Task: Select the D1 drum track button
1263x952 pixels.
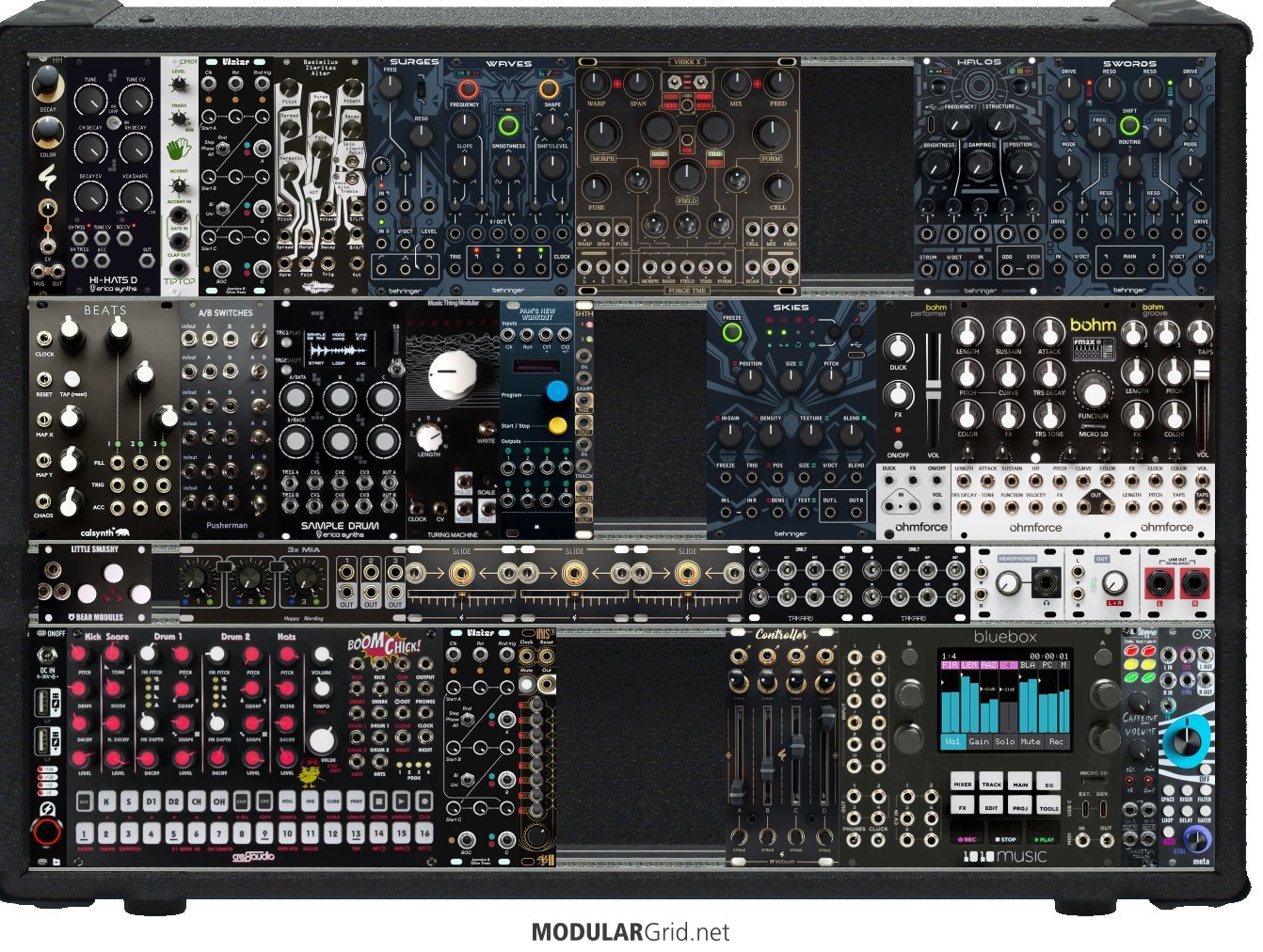Action: coord(152,802)
